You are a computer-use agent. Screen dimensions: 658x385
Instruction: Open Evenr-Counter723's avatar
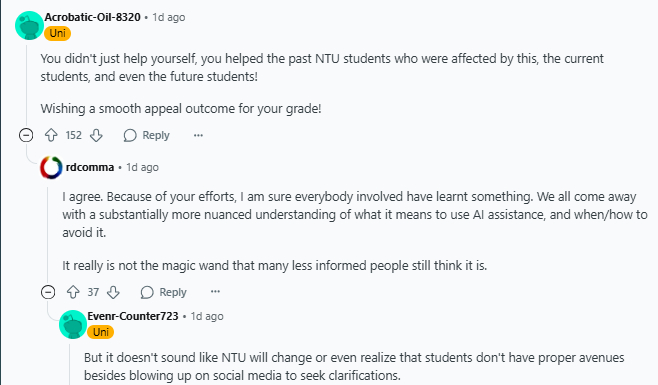click(x=73, y=324)
